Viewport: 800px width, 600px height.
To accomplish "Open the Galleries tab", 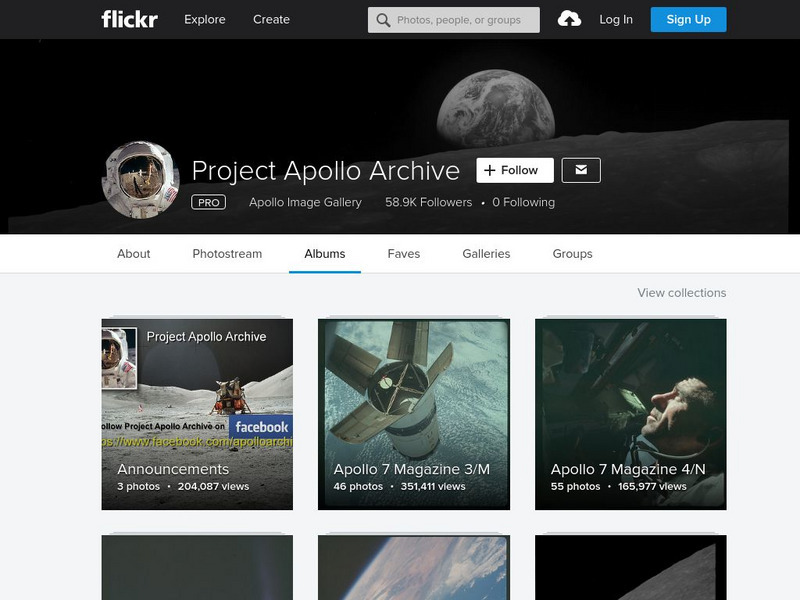I will coord(486,254).
